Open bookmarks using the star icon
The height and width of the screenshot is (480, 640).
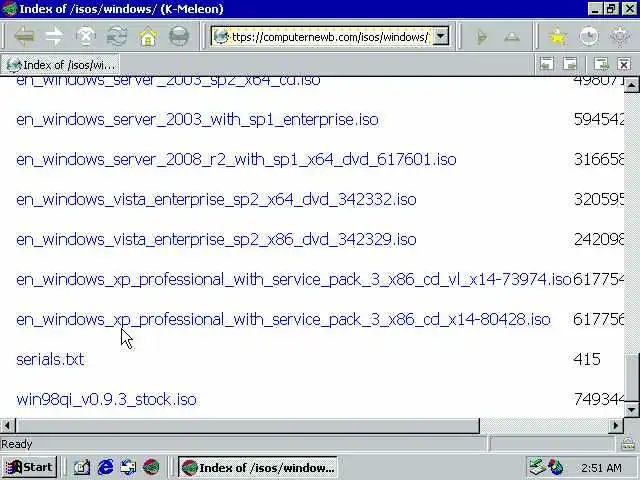[558, 37]
